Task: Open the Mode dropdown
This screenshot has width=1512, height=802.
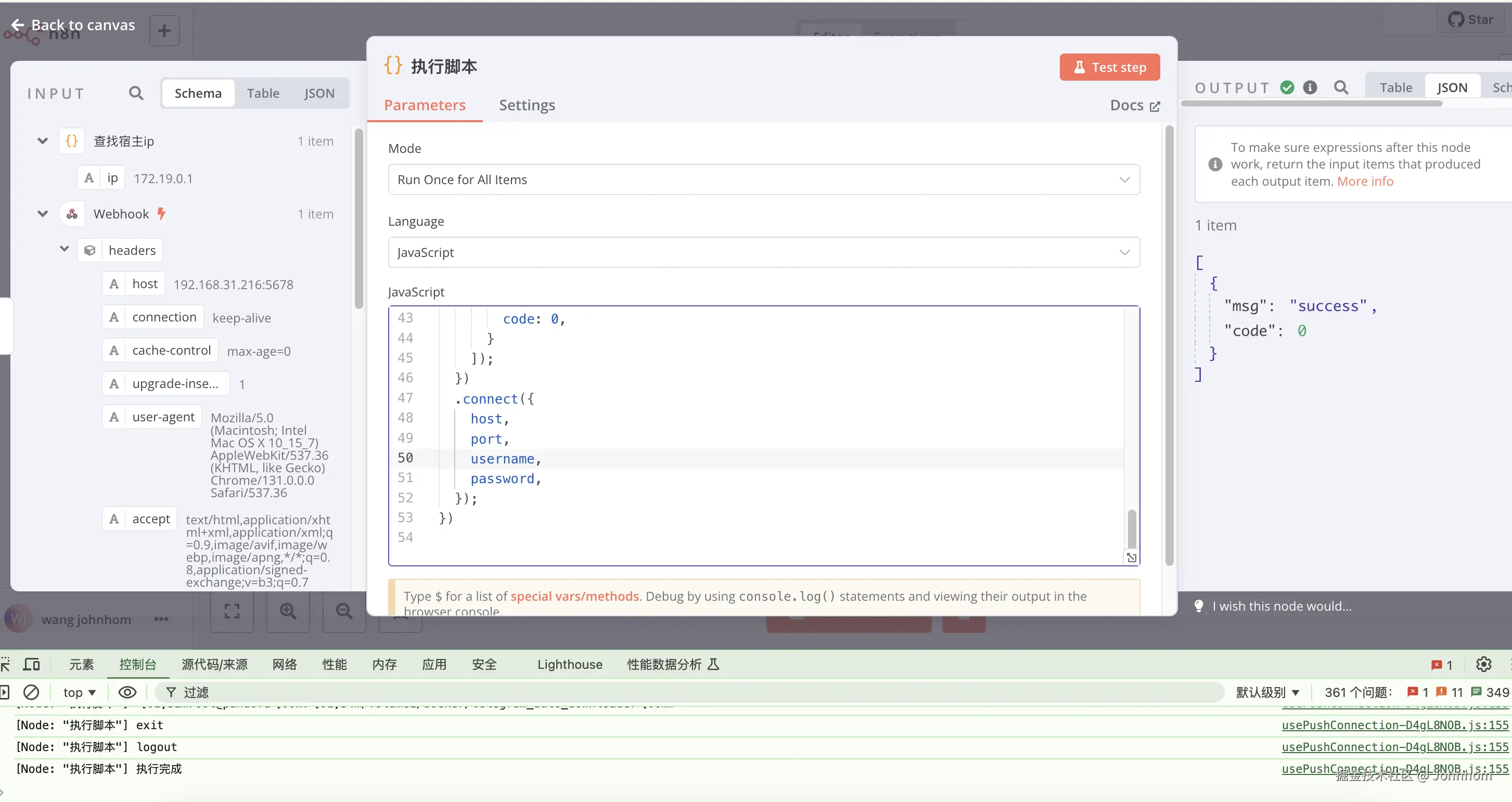Action: pyautogui.click(x=763, y=179)
